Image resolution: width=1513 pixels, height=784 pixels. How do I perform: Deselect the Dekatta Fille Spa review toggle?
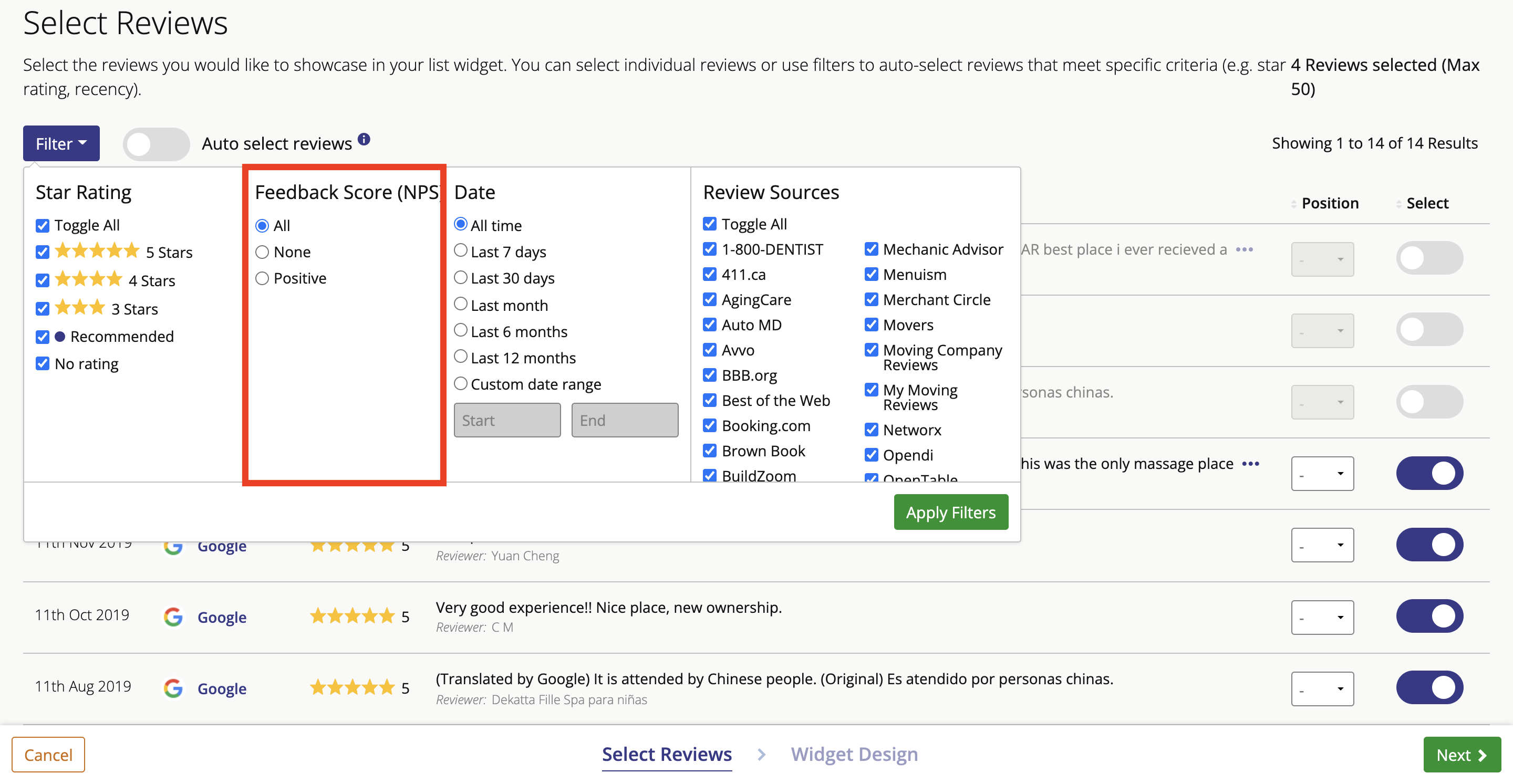[x=1429, y=687]
